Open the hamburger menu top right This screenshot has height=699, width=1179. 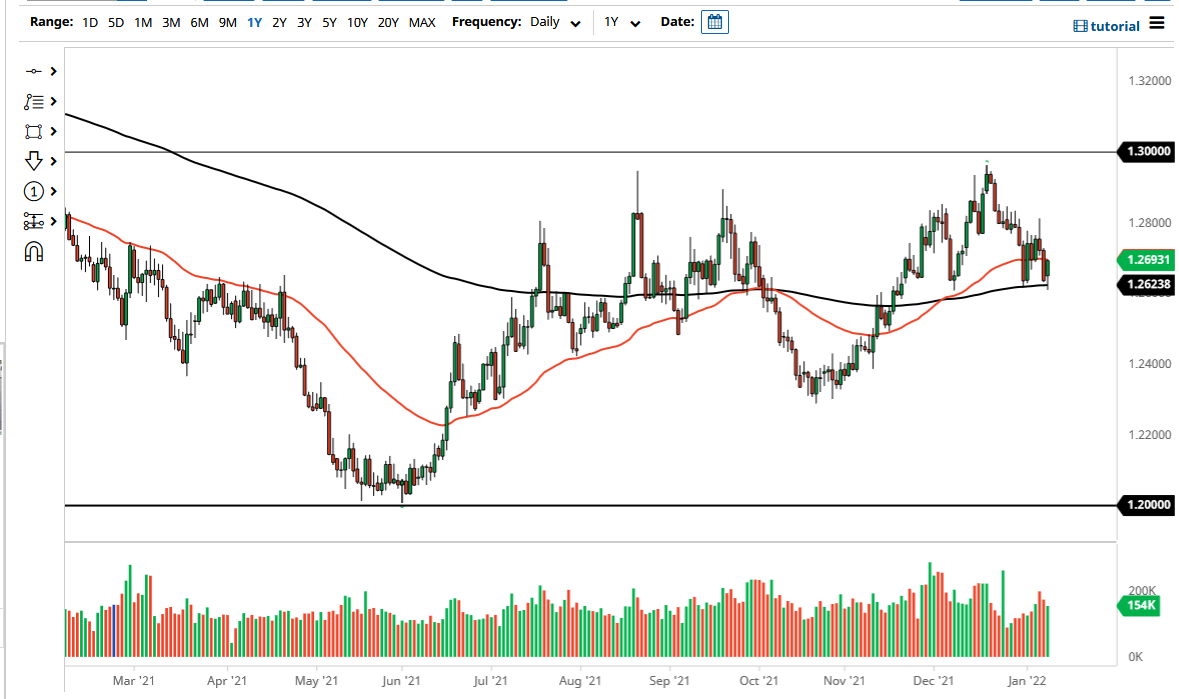click(x=1156, y=22)
